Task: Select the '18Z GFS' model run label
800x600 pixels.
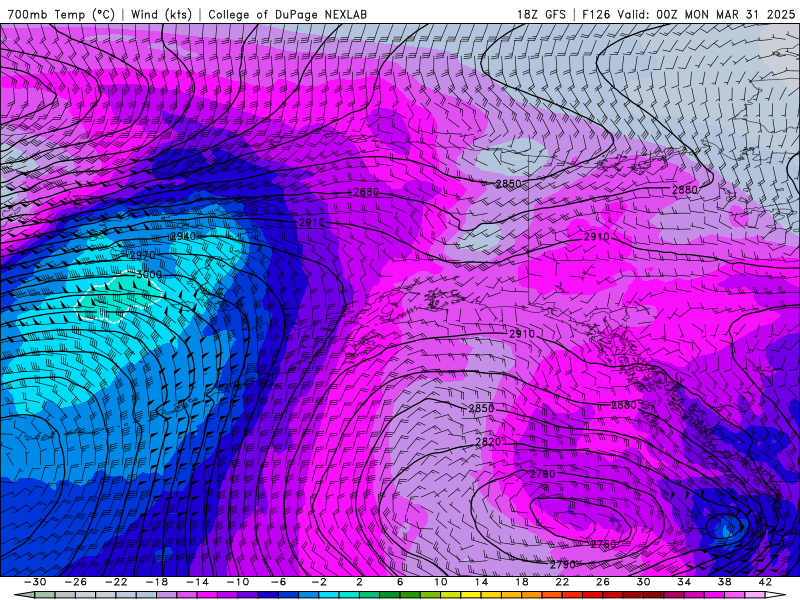Action: tap(541, 14)
